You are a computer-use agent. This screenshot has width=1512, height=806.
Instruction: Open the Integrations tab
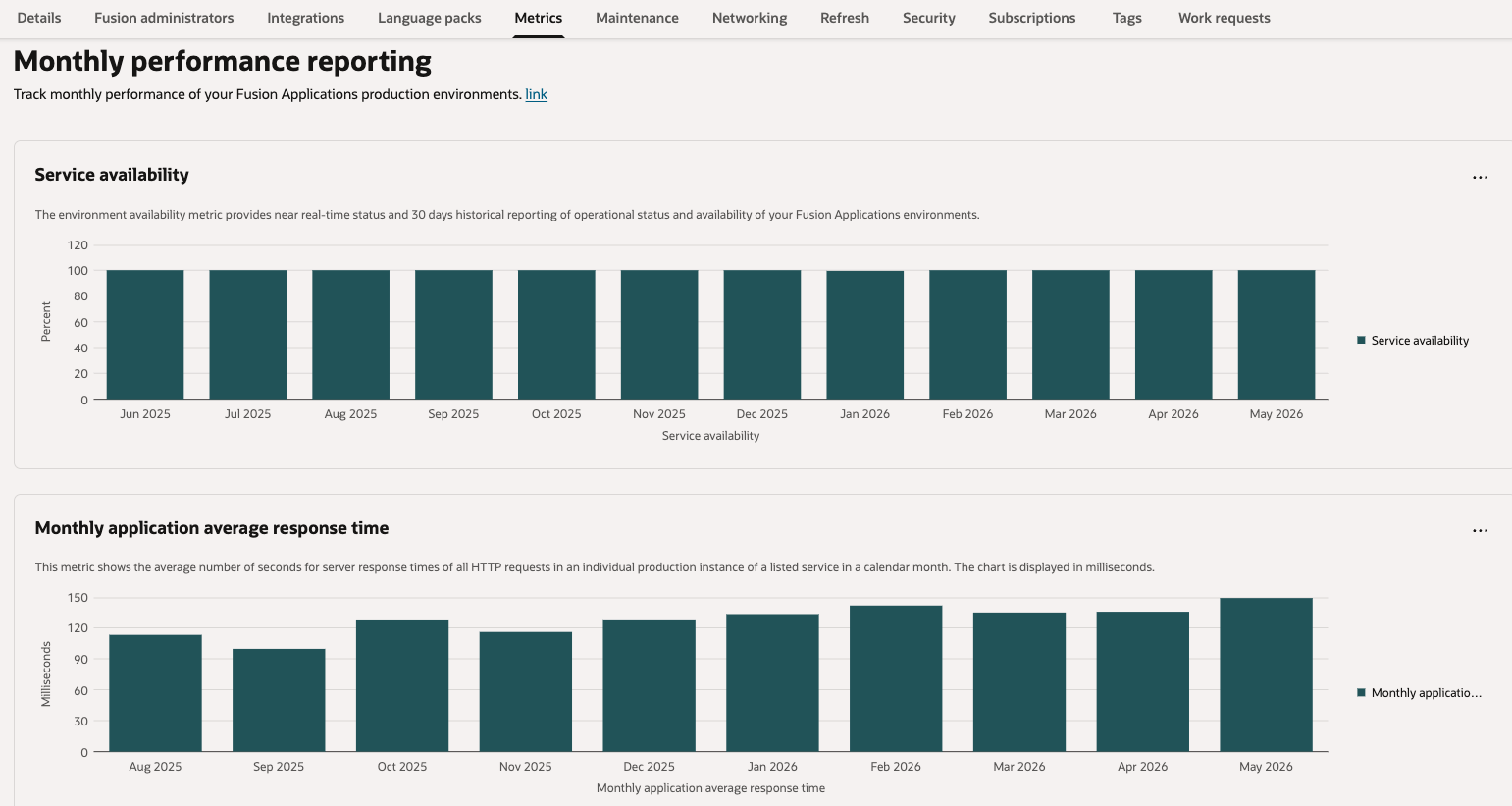(x=305, y=18)
